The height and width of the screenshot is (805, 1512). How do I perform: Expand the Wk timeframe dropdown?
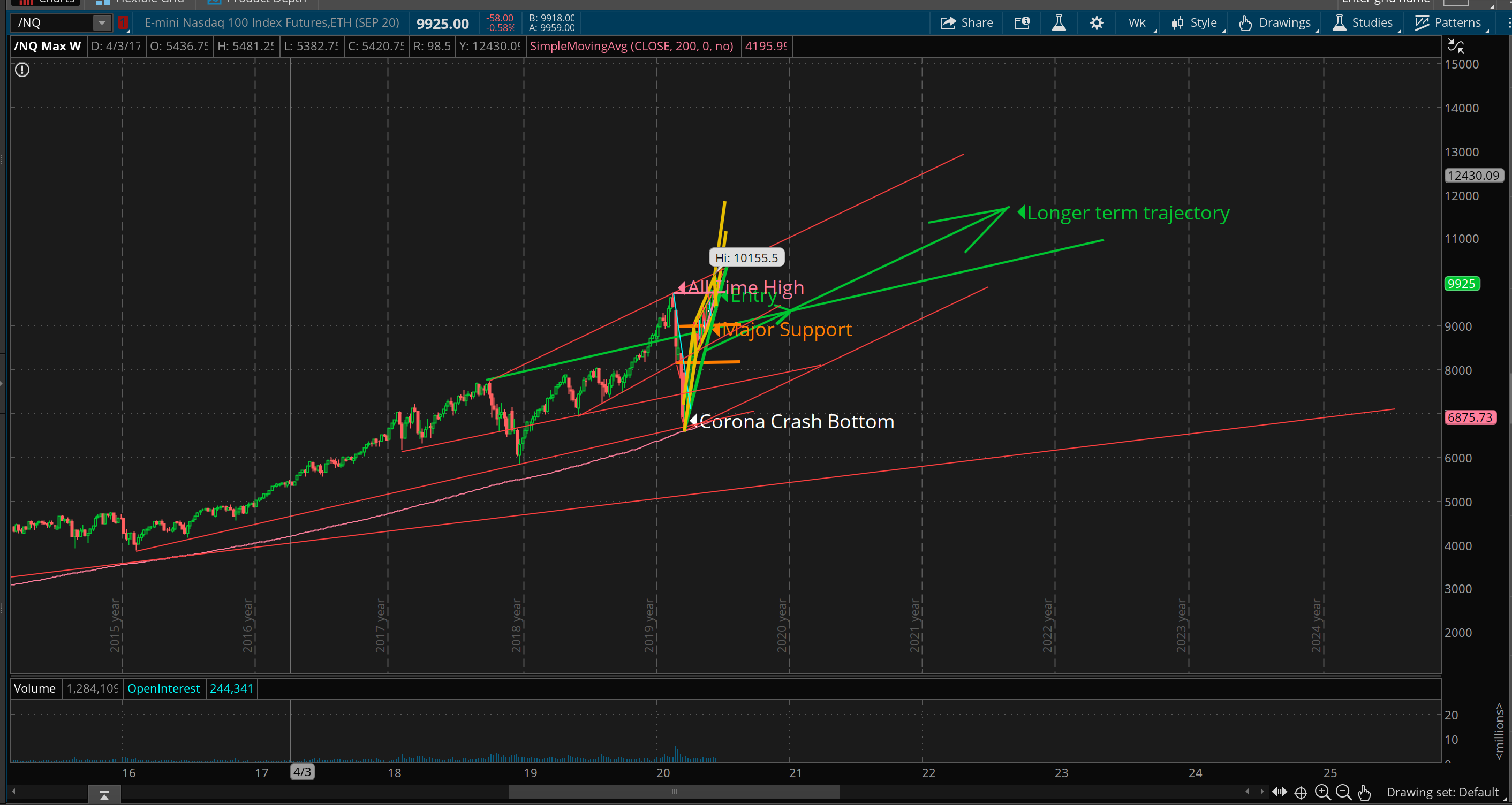pyautogui.click(x=1138, y=23)
